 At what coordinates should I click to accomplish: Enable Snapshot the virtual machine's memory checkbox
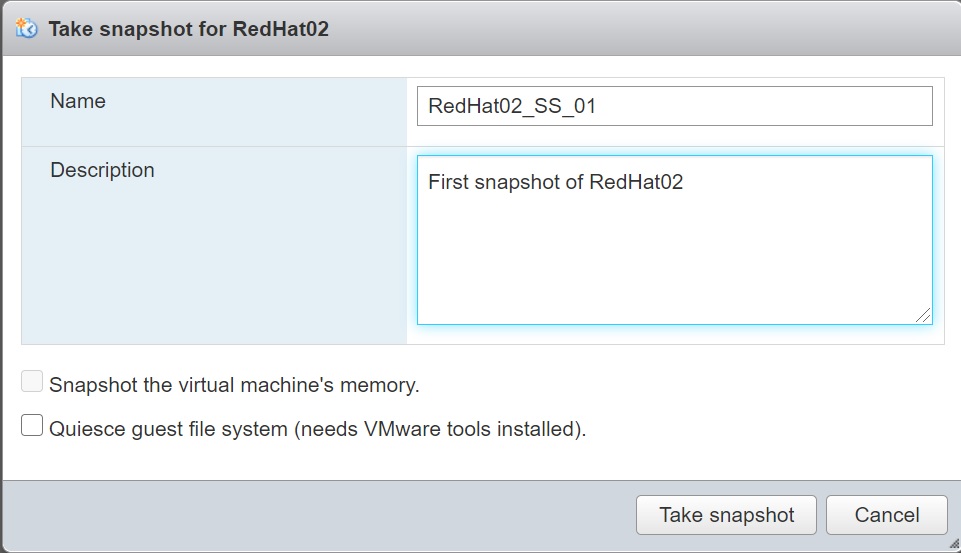(x=32, y=382)
